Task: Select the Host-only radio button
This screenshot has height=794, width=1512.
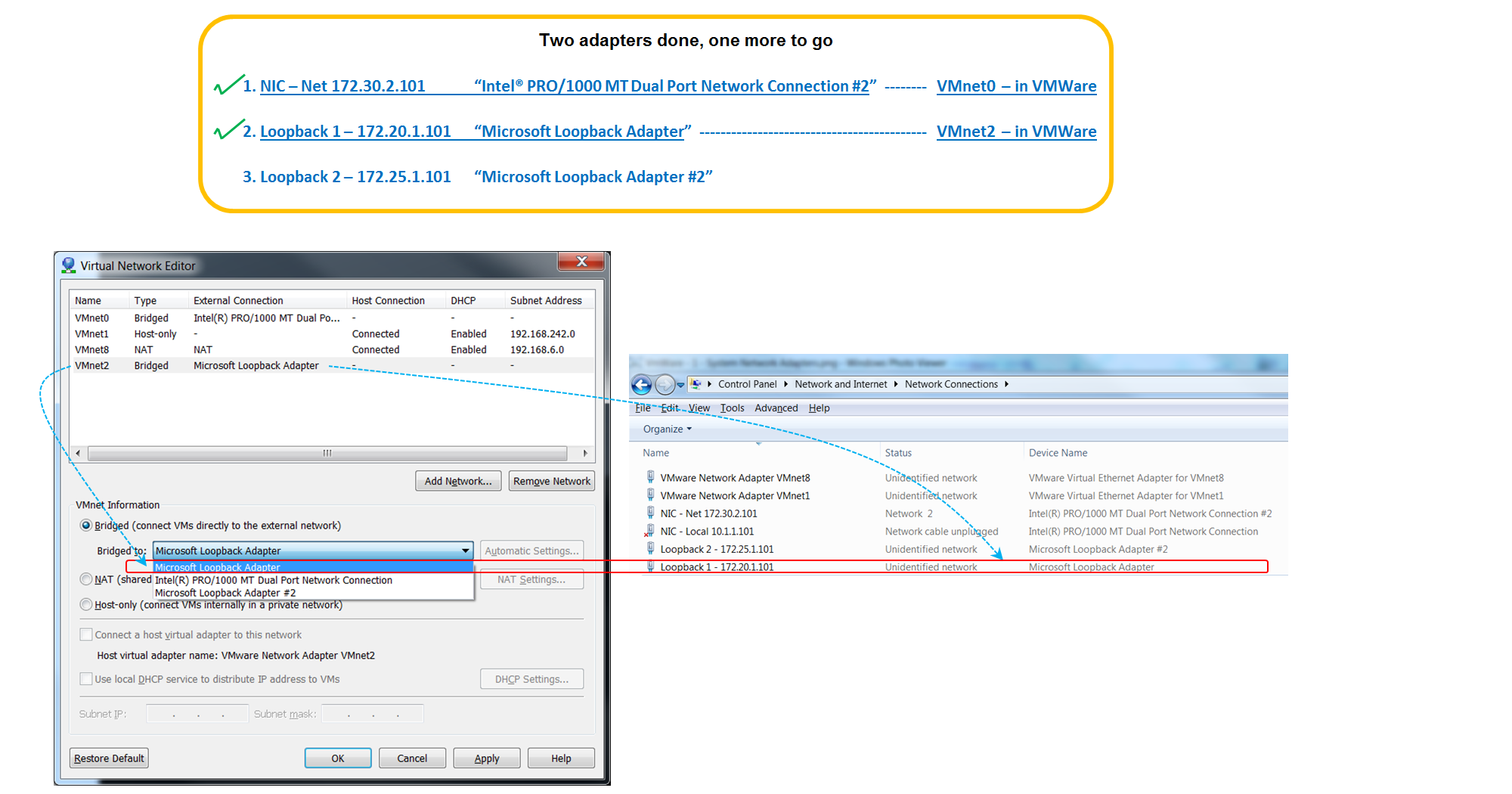Action: pos(86,604)
